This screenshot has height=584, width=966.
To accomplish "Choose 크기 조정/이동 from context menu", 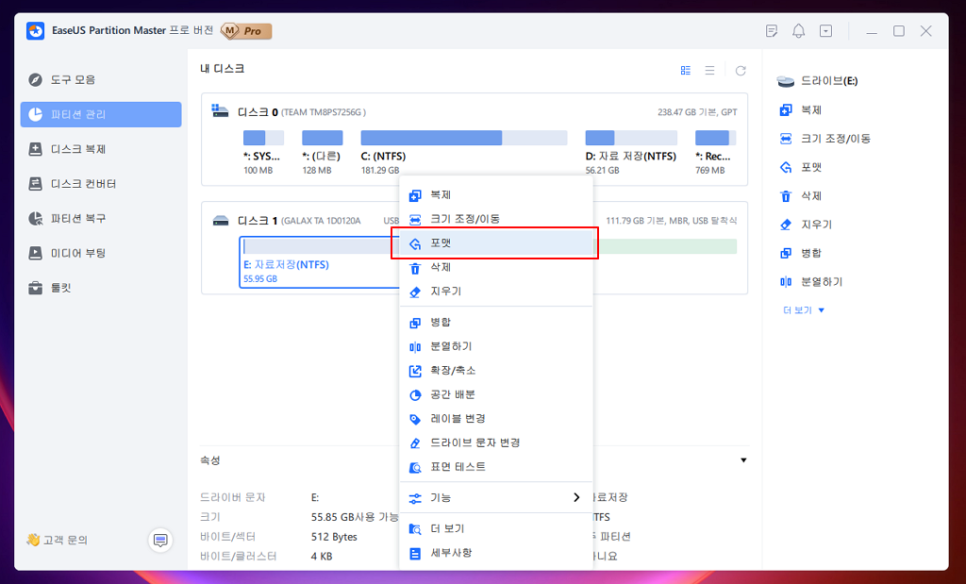I will click(x=496, y=219).
